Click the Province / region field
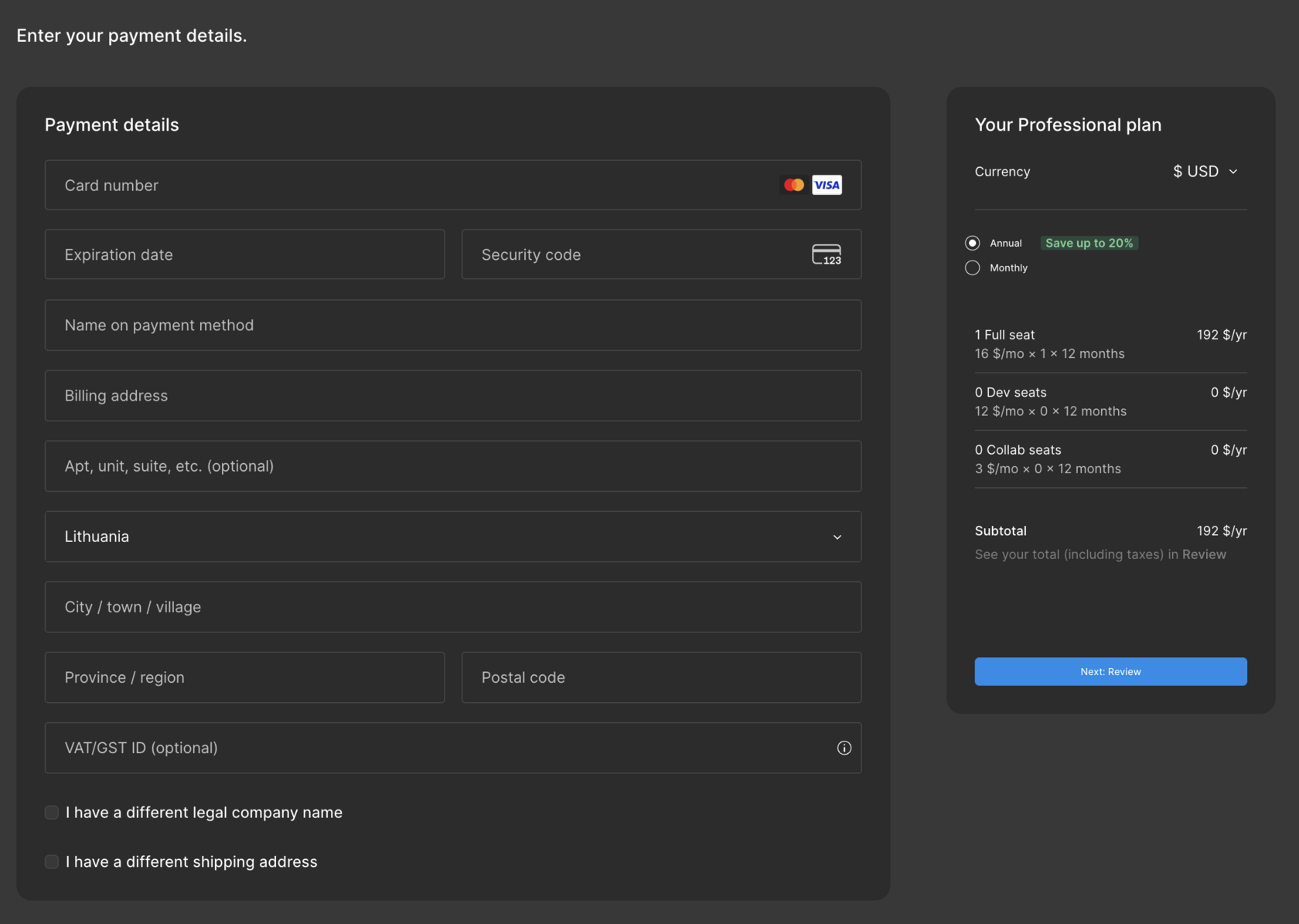The width and height of the screenshot is (1299, 924). pyautogui.click(x=244, y=677)
